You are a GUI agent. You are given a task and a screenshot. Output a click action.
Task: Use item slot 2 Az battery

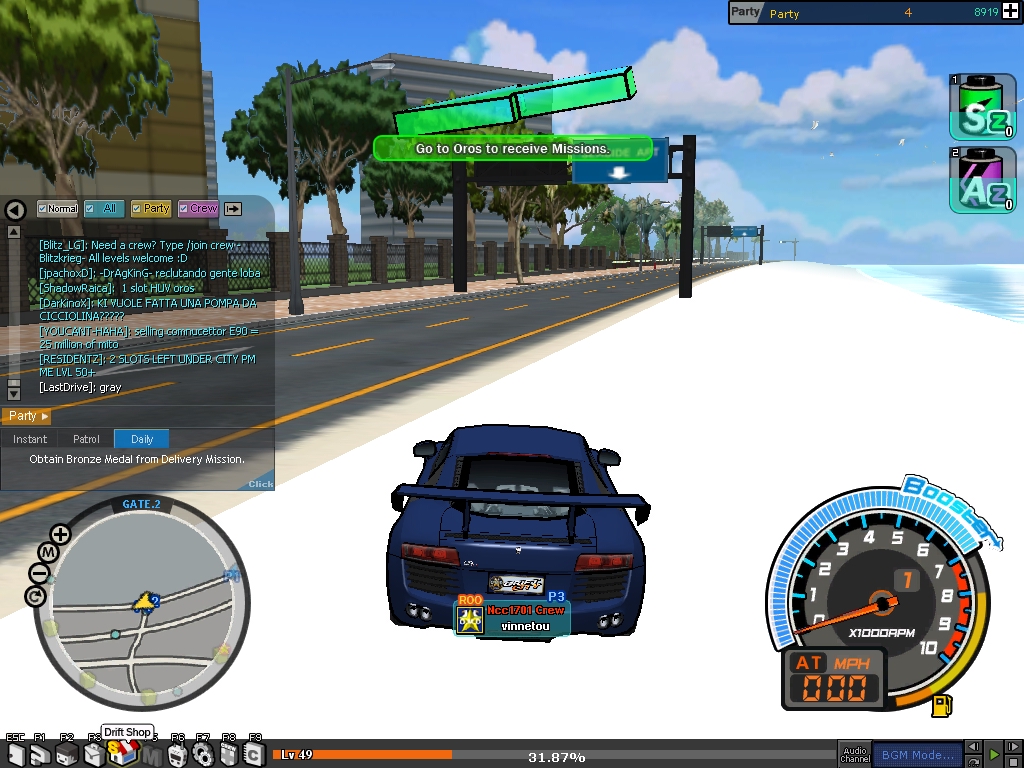[982, 180]
